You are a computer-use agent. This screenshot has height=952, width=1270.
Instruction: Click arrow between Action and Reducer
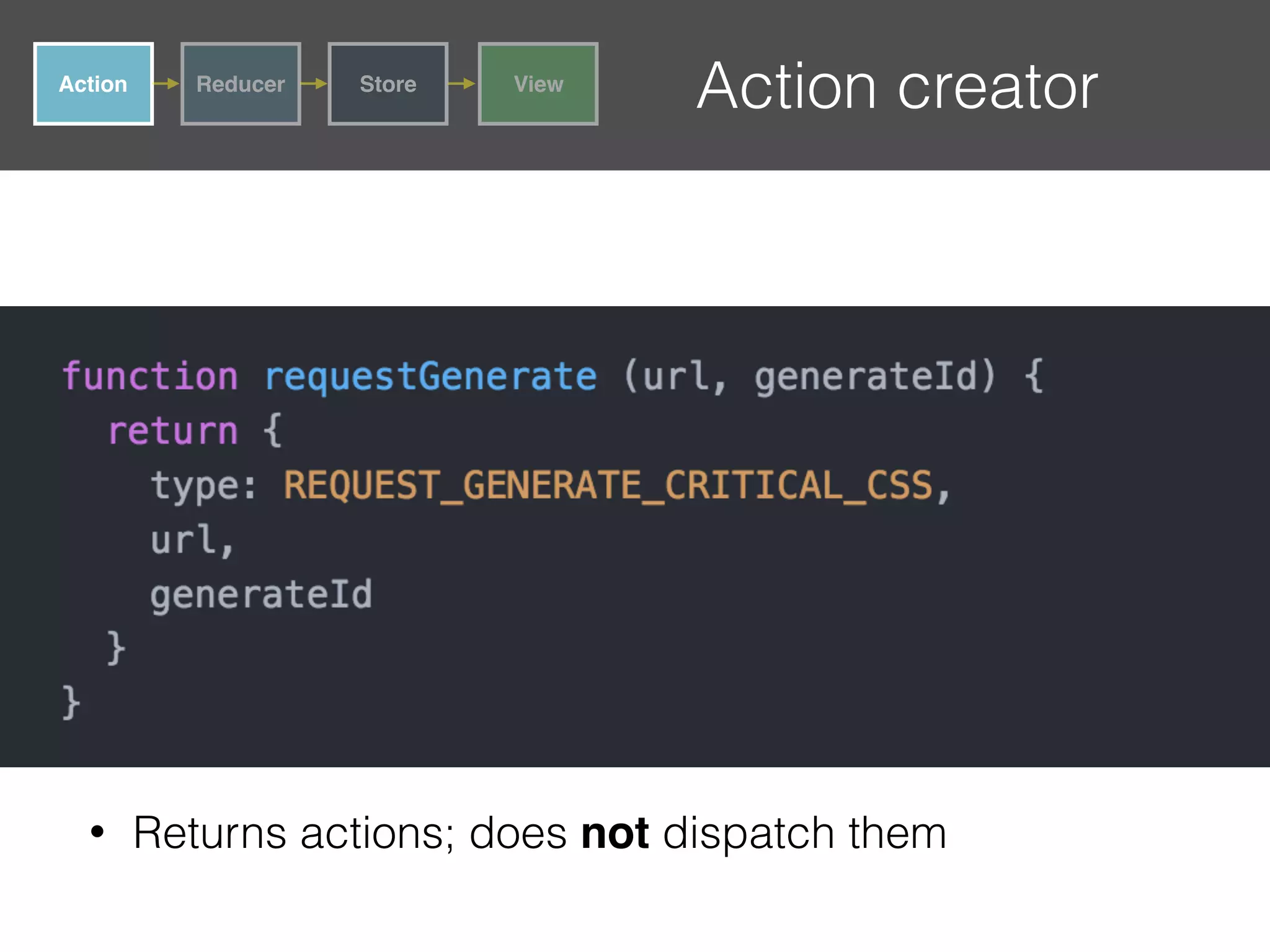[167, 84]
